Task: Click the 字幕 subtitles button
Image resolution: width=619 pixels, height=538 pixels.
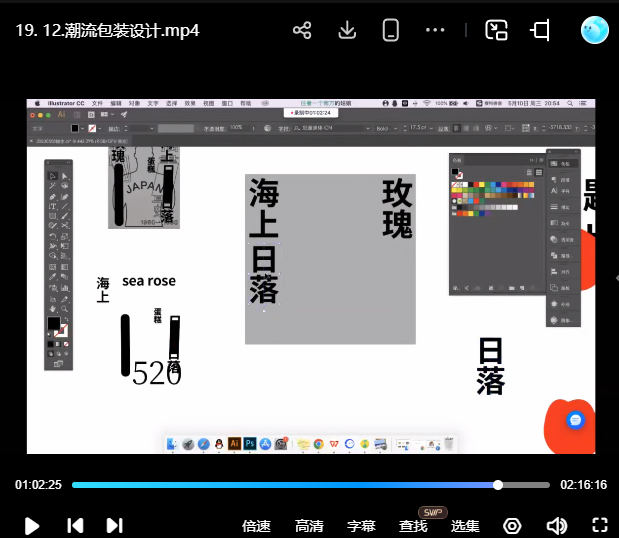Action: click(361, 526)
